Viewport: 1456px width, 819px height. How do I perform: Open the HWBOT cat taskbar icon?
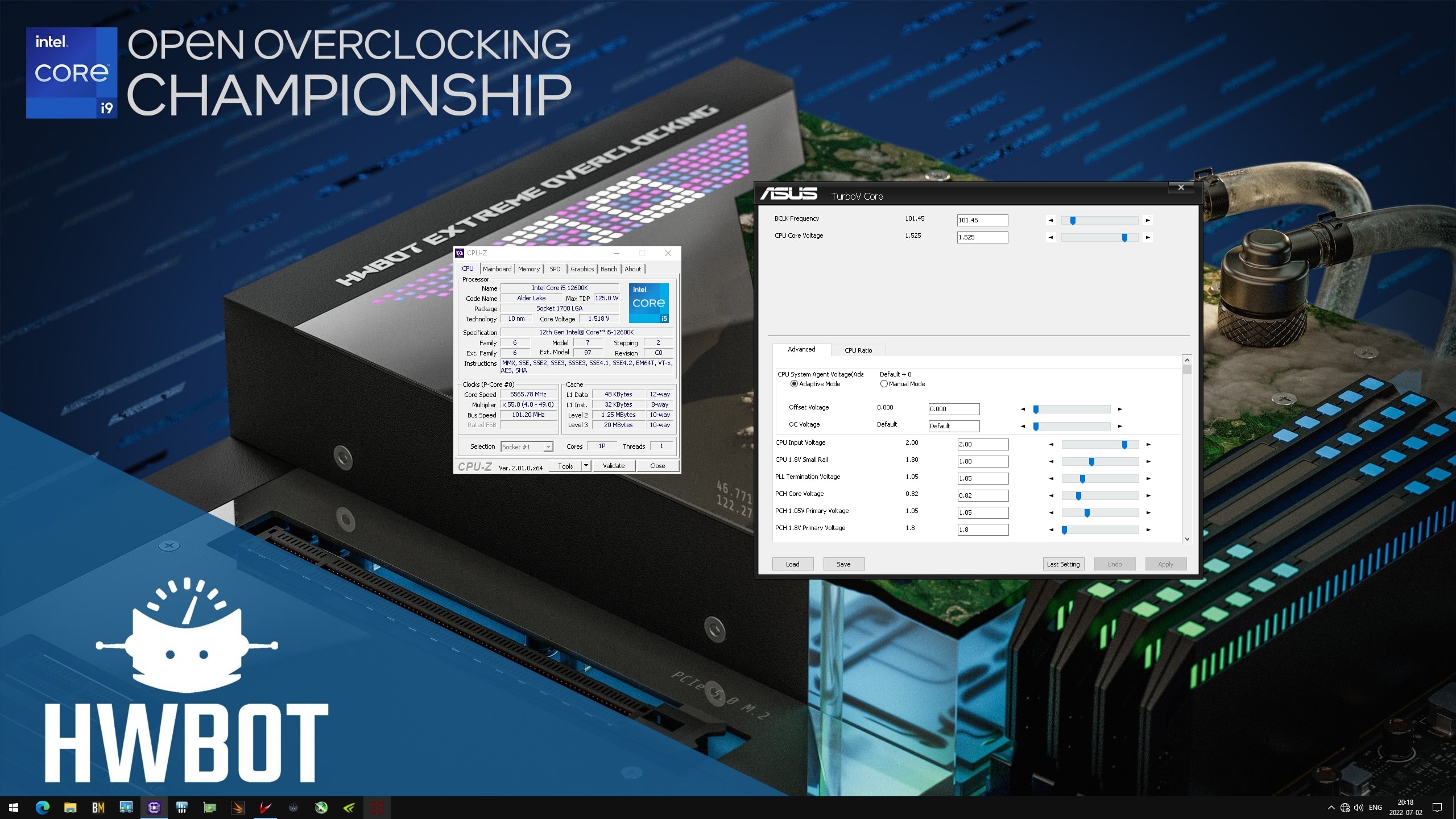click(x=293, y=808)
